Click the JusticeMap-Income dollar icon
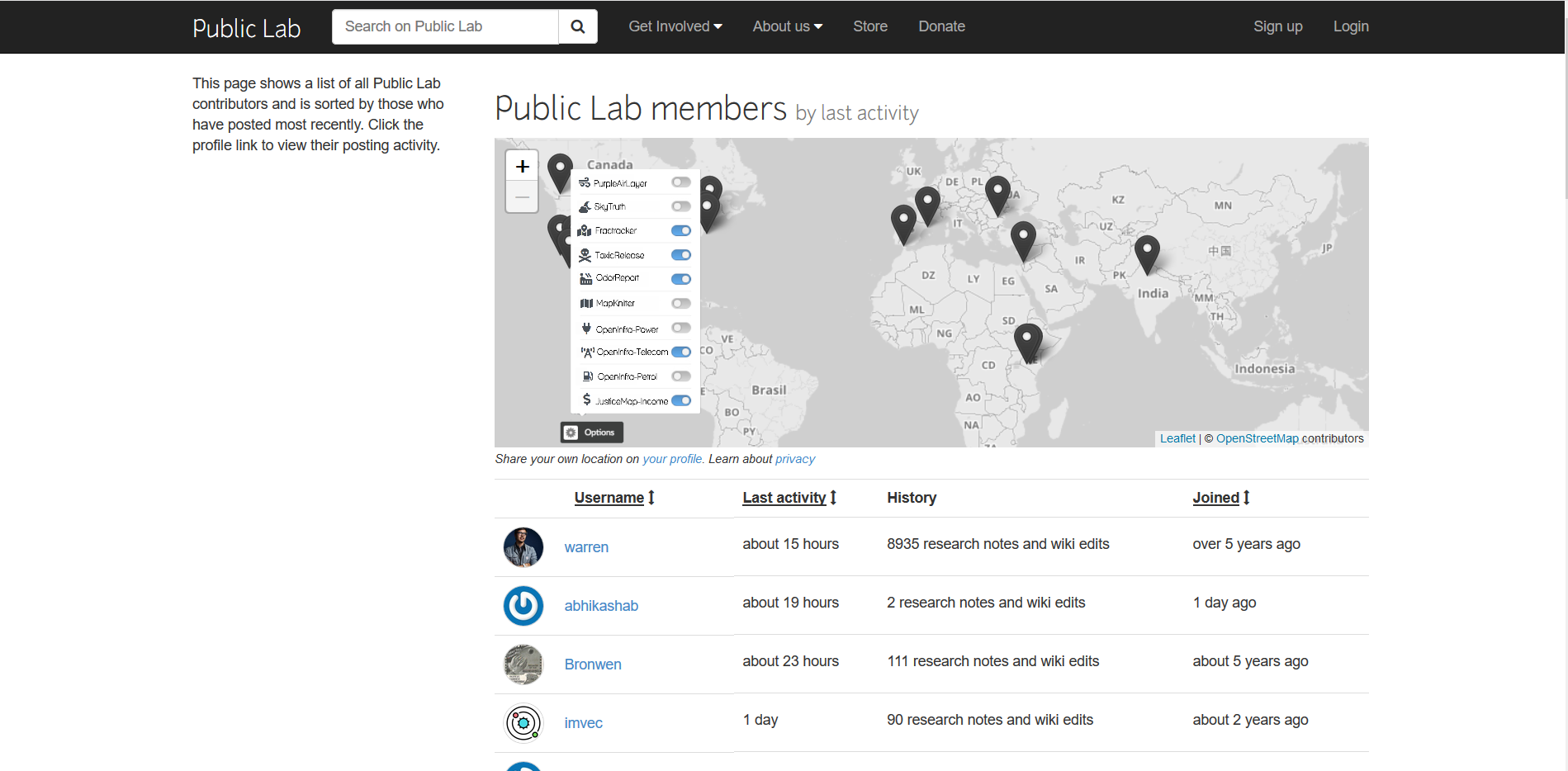Image resolution: width=1568 pixels, height=771 pixels. tap(587, 400)
